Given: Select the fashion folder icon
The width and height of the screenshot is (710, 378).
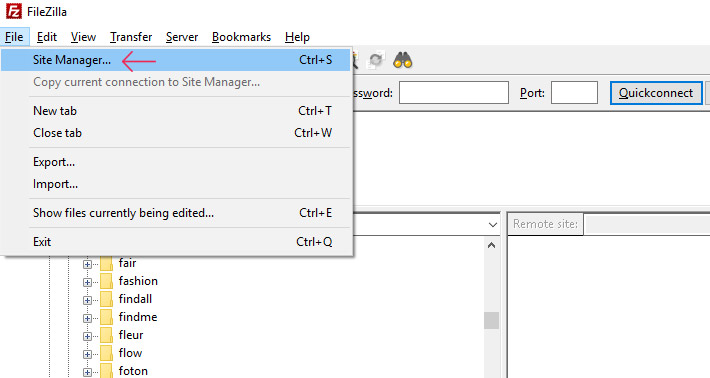Looking at the screenshot, I should [106, 281].
